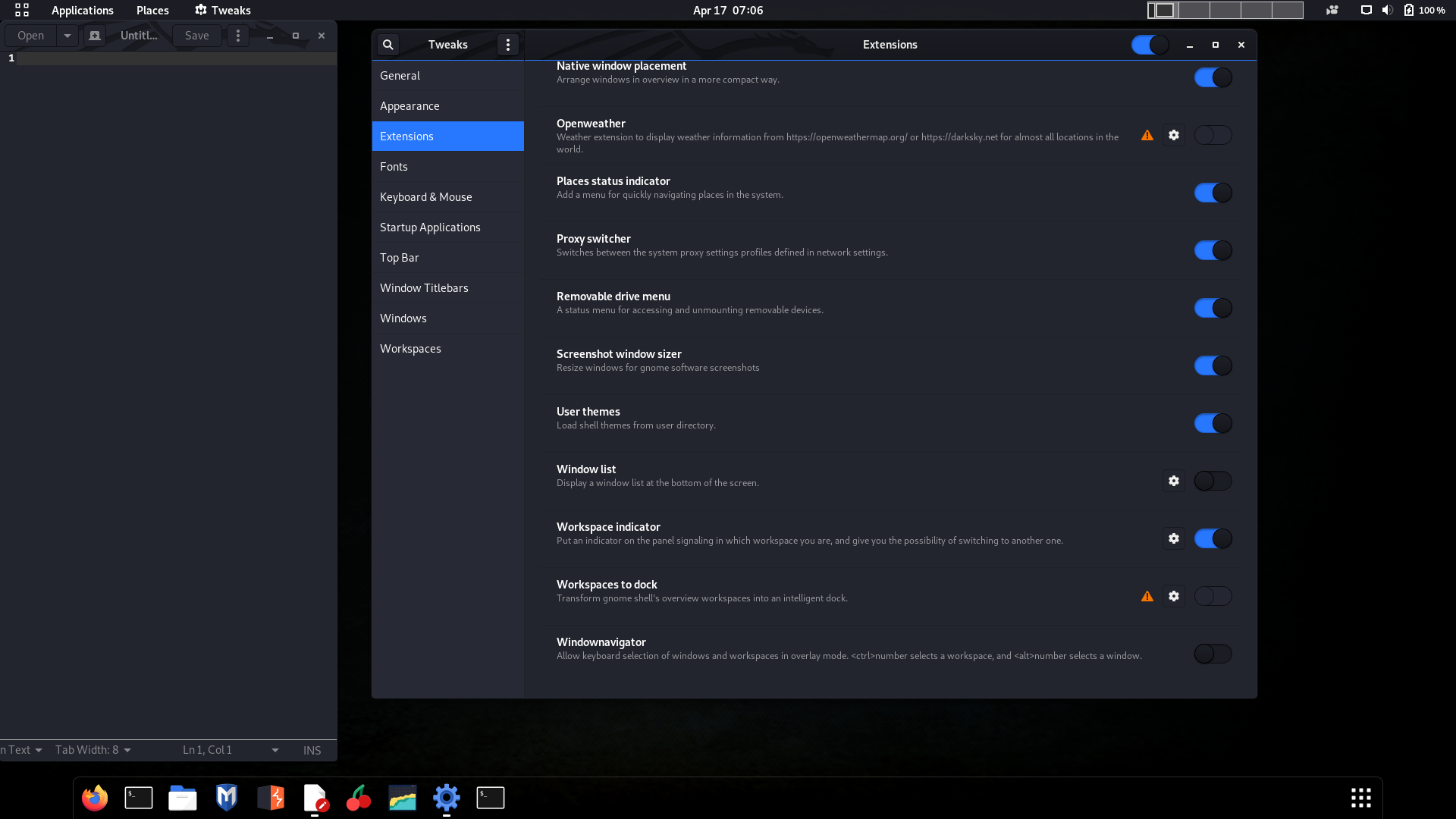Open the Places menu in top bar

coord(152,10)
